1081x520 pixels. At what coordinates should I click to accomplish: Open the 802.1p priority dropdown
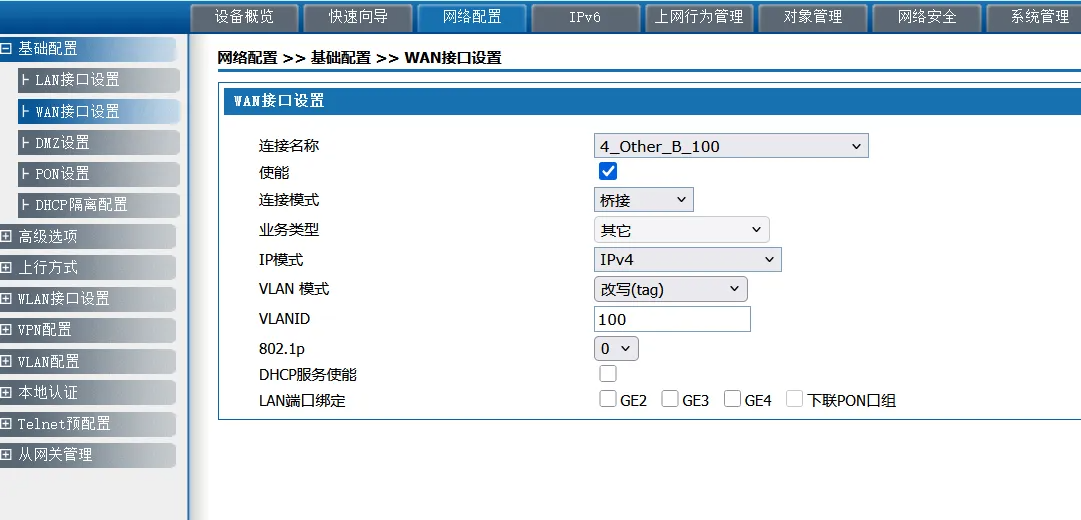[616, 349]
